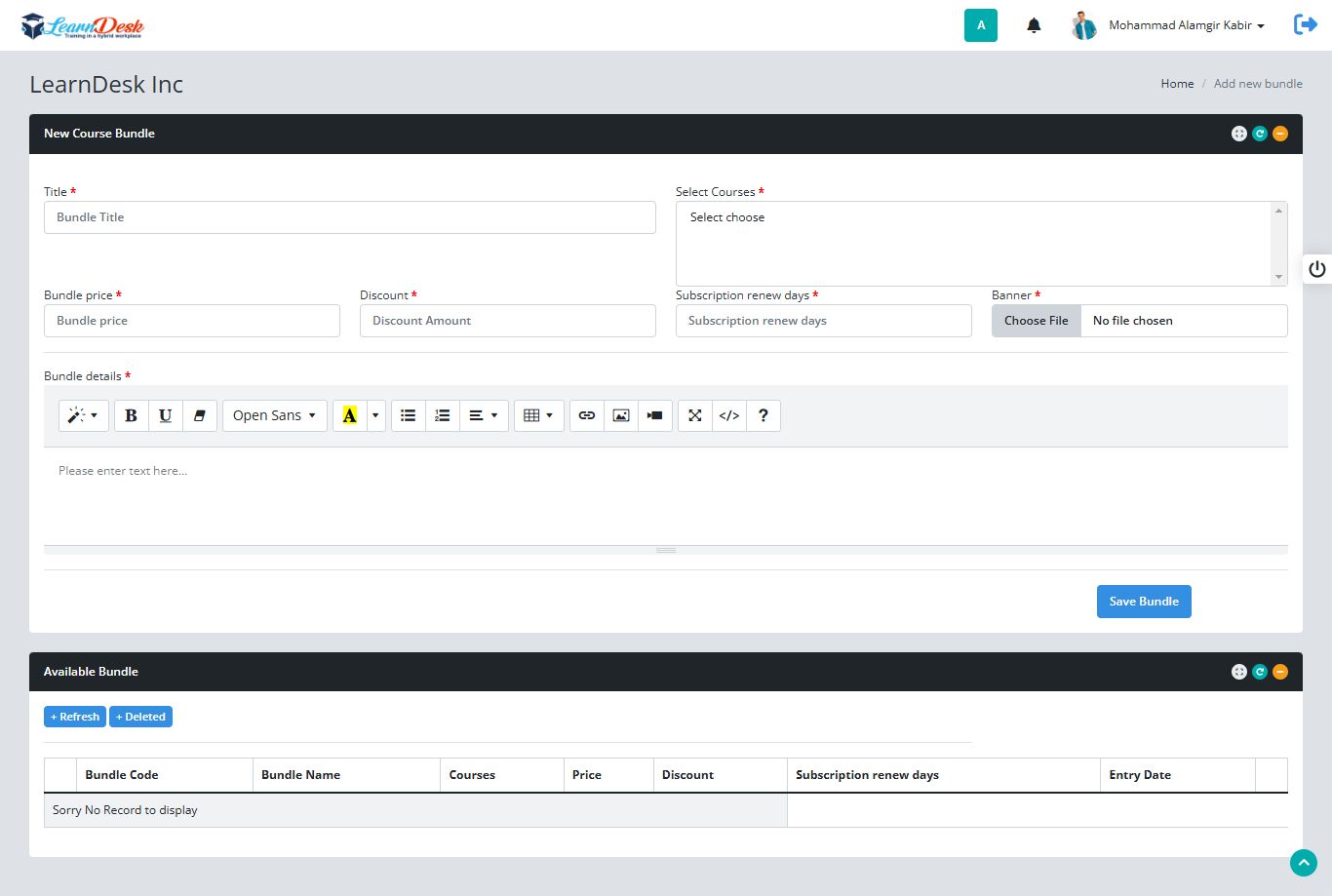Click the Subscription renew days column header
The image size is (1332, 896).
point(944,775)
